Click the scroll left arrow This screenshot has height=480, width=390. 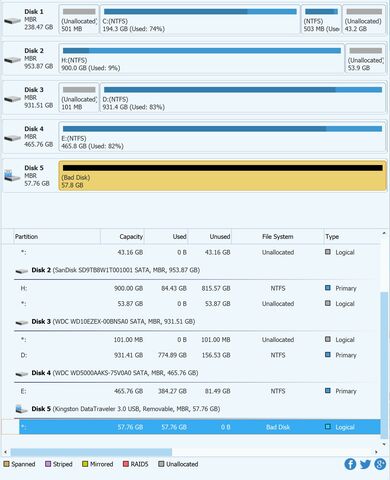pyautogui.click(x=5, y=452)
